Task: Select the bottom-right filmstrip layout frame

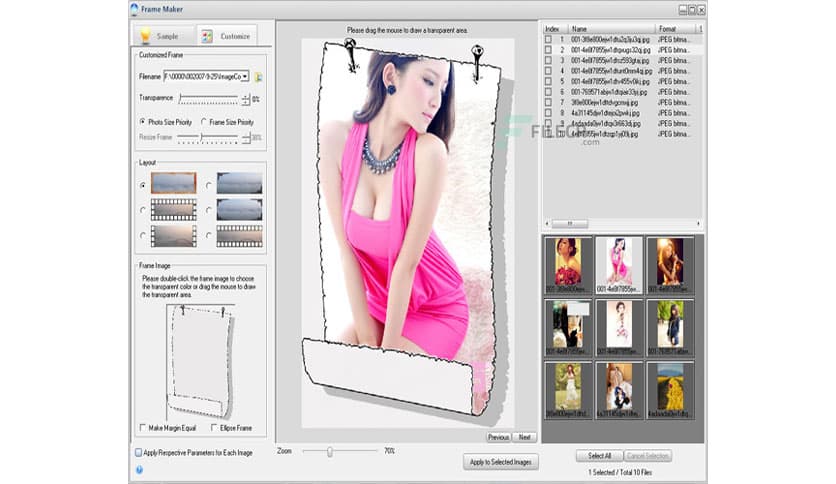Action: click(238, 236)
